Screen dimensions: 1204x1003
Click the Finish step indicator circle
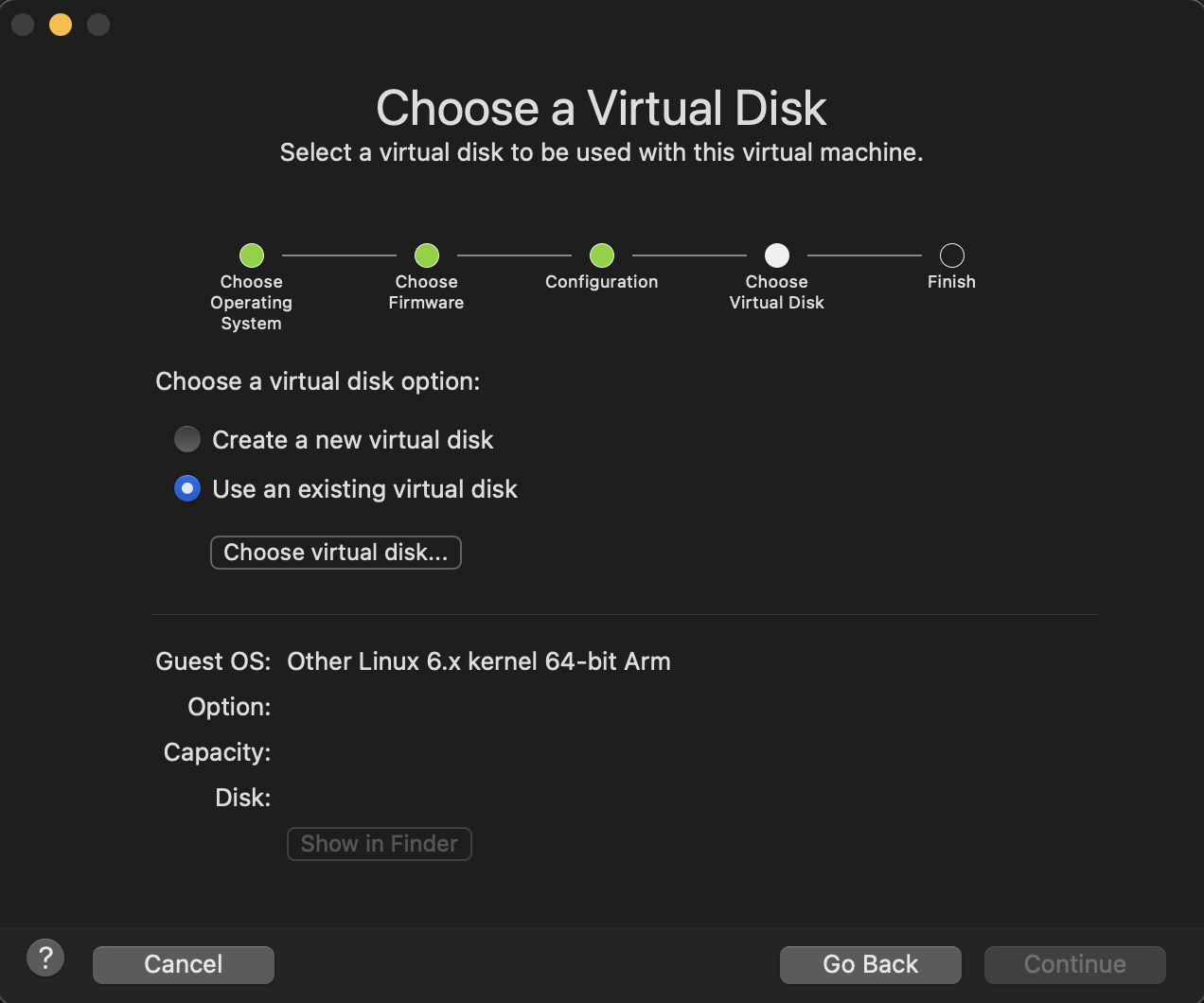(951, 255)
